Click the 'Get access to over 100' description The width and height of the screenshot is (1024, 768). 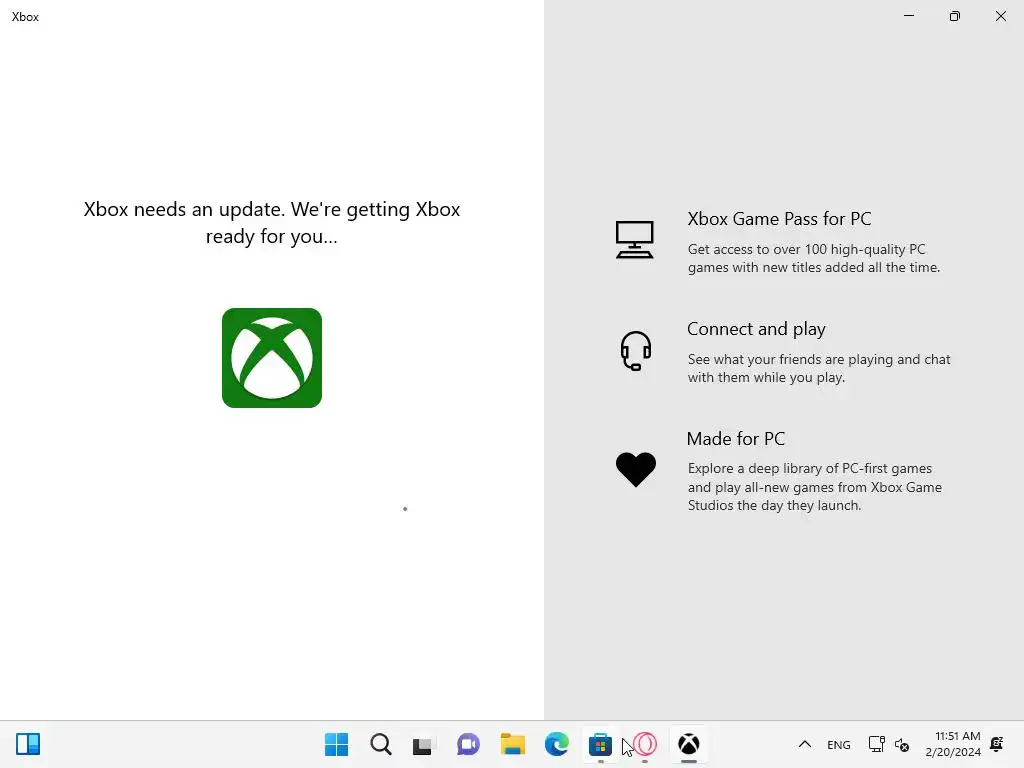[814, 258]
